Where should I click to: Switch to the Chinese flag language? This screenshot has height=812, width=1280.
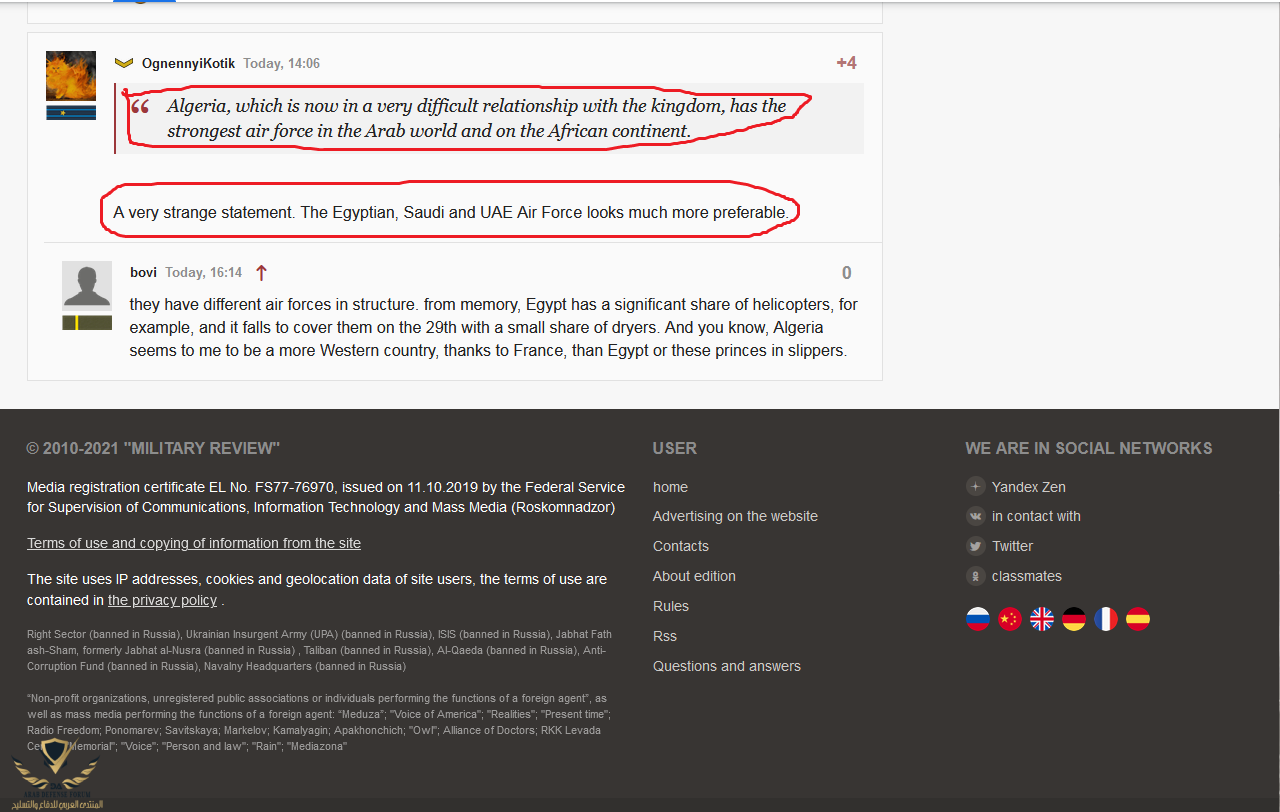[x=1009, y=619]
